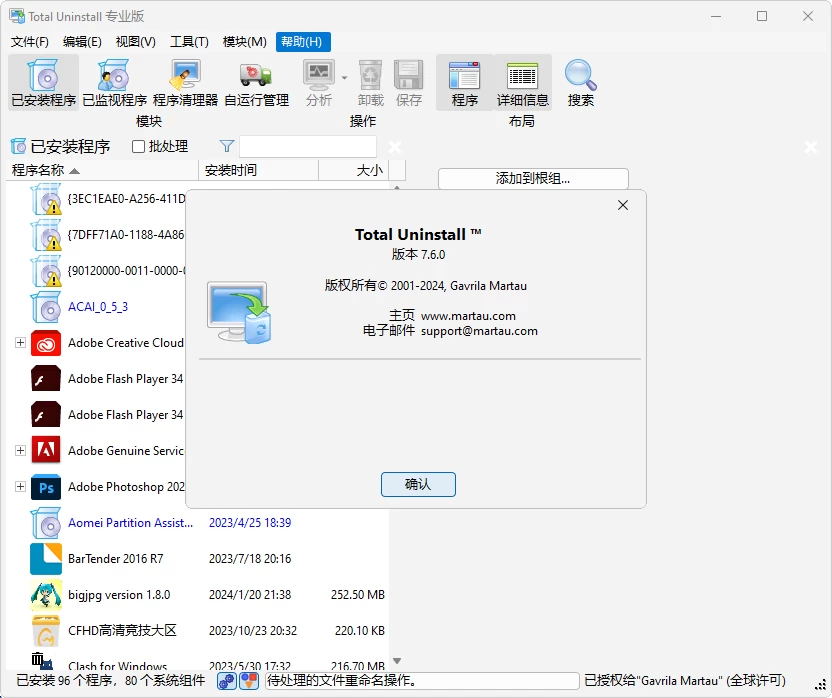Select the BarTender 2016 R7 name
This screenshot has width=832, height=698.
pos(116,559)
